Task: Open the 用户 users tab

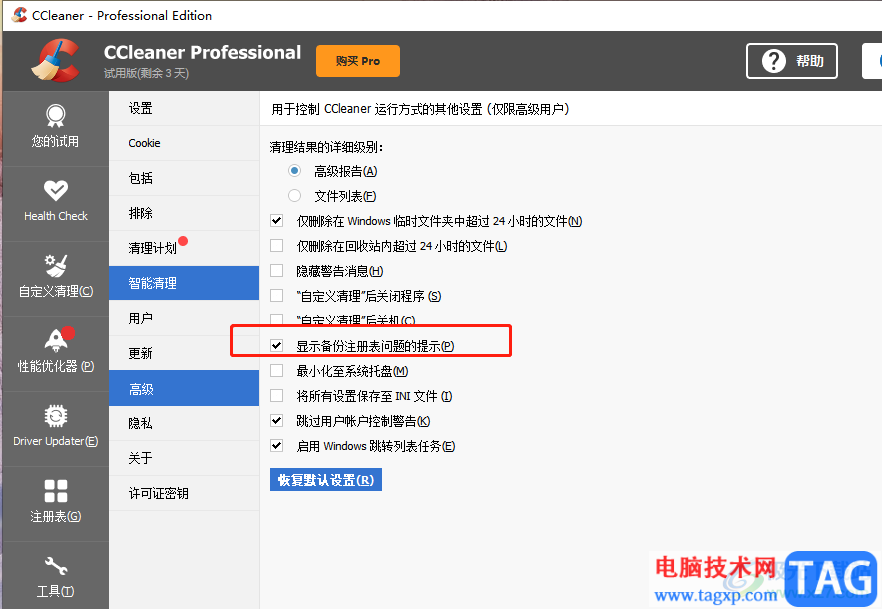Action: pos(184,318)
